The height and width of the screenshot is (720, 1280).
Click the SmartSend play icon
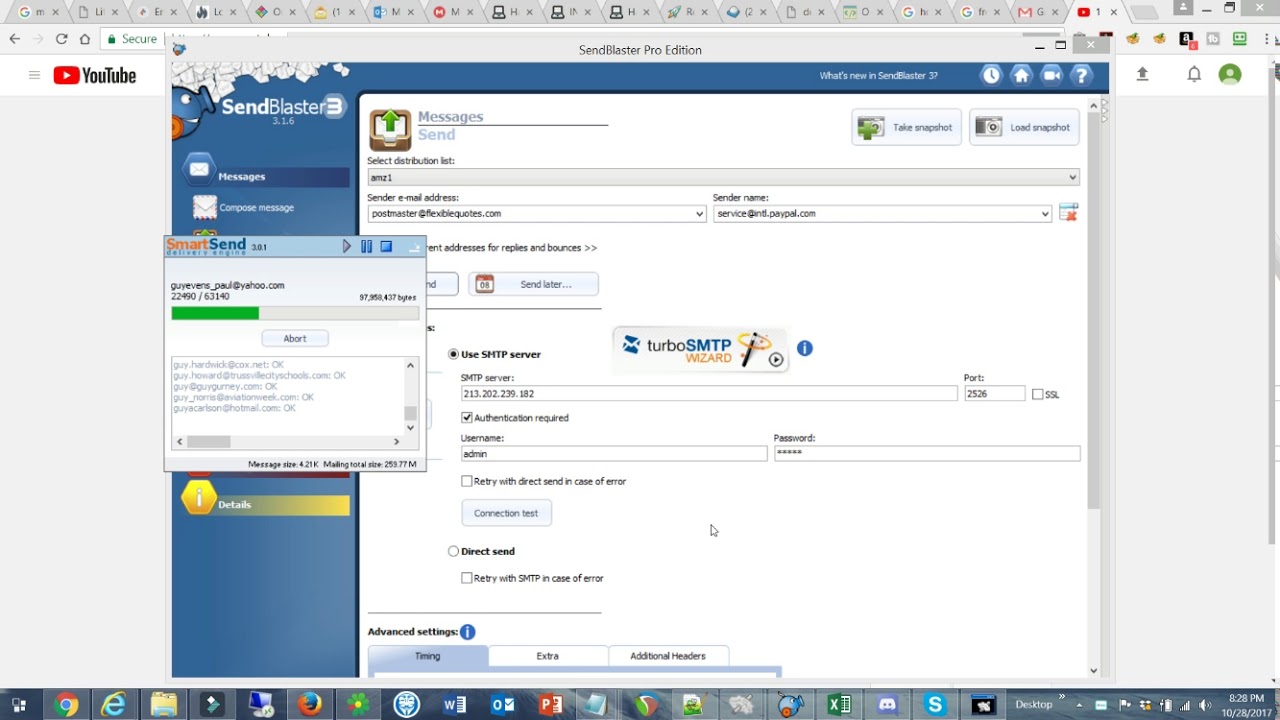click(x=347, y=246)
